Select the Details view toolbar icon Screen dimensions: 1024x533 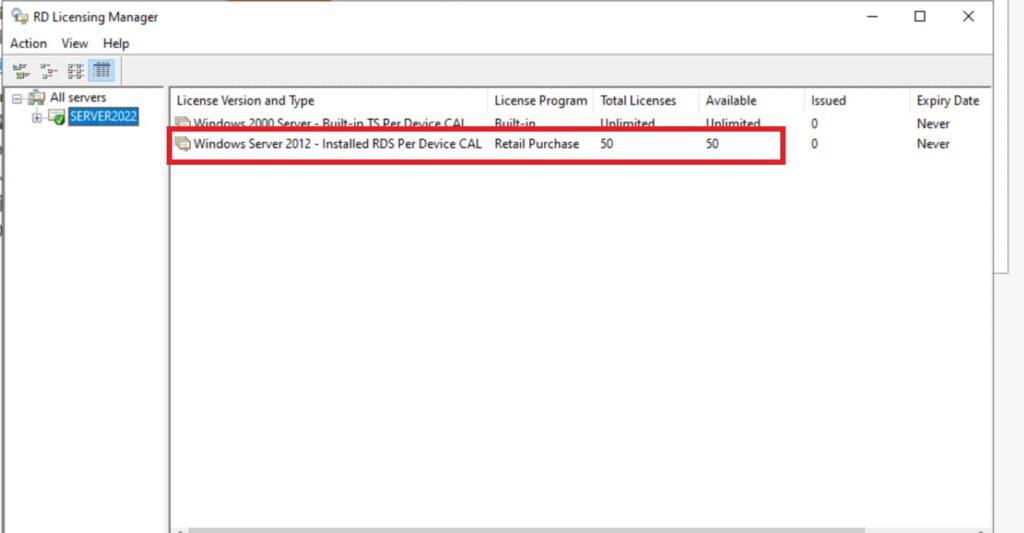[101, 71]
